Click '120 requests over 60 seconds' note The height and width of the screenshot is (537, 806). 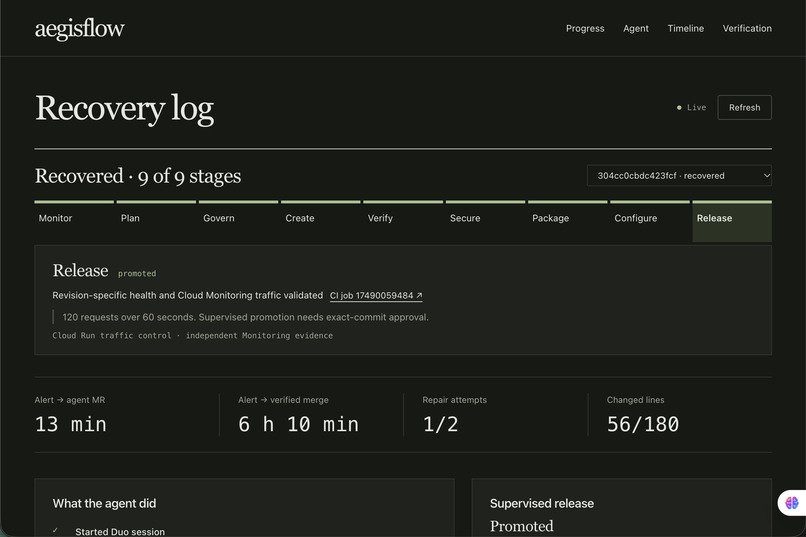click(245, 317)
